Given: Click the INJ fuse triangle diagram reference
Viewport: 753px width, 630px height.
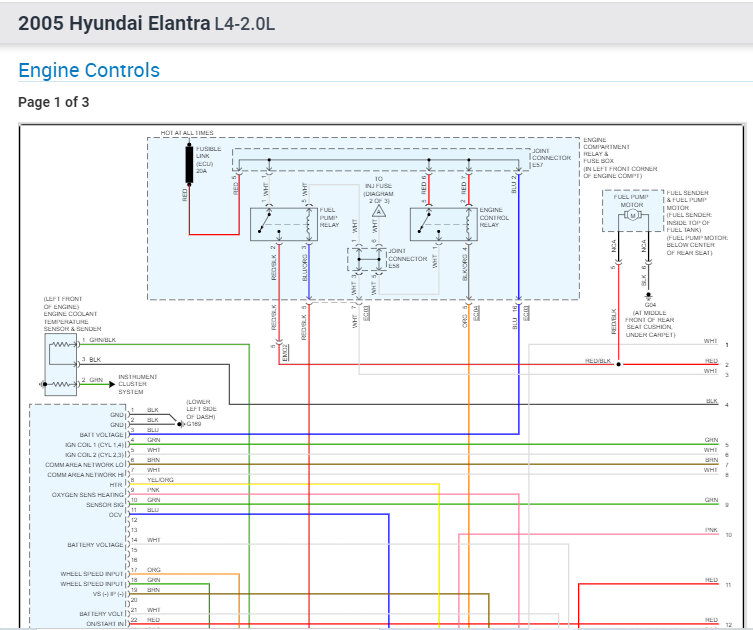Looking at the screenshot, I should (x=379, y=212).
